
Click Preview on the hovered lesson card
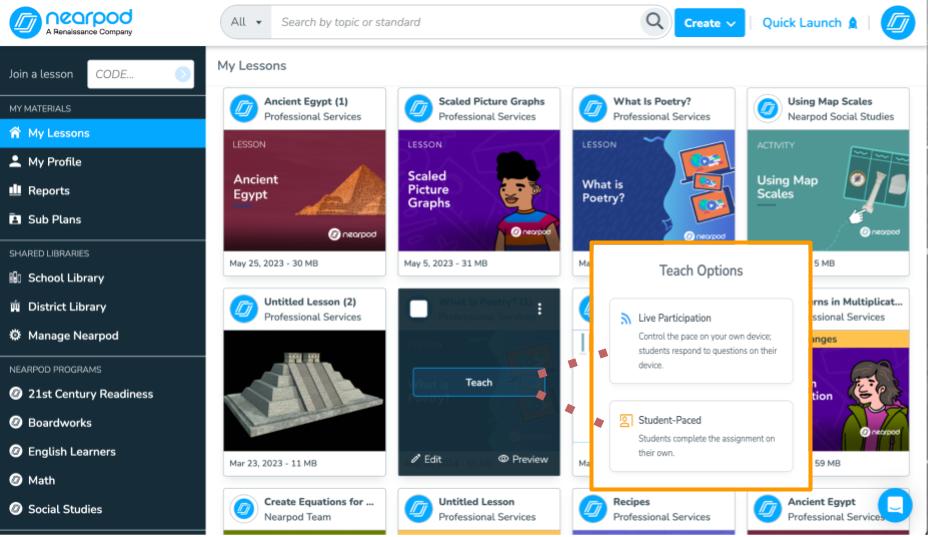tap(523, 459)
